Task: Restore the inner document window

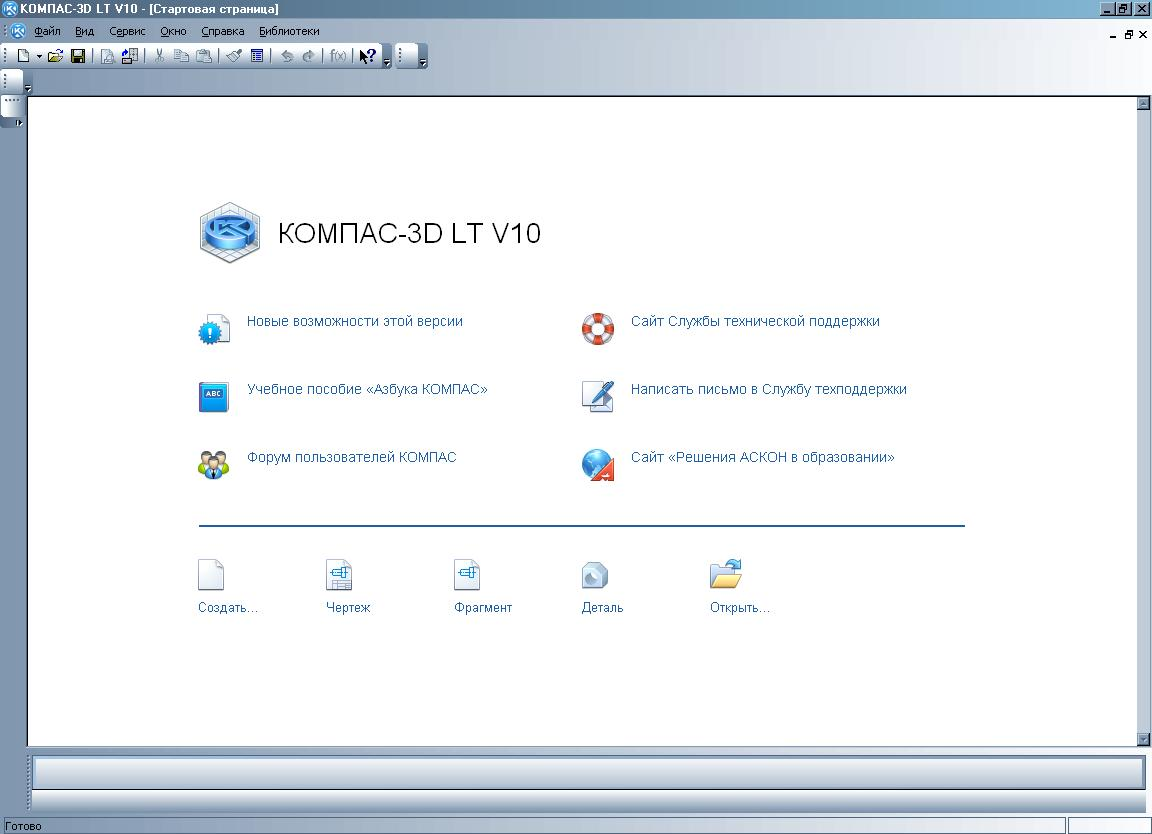Action: click(x=1128, y=35)
